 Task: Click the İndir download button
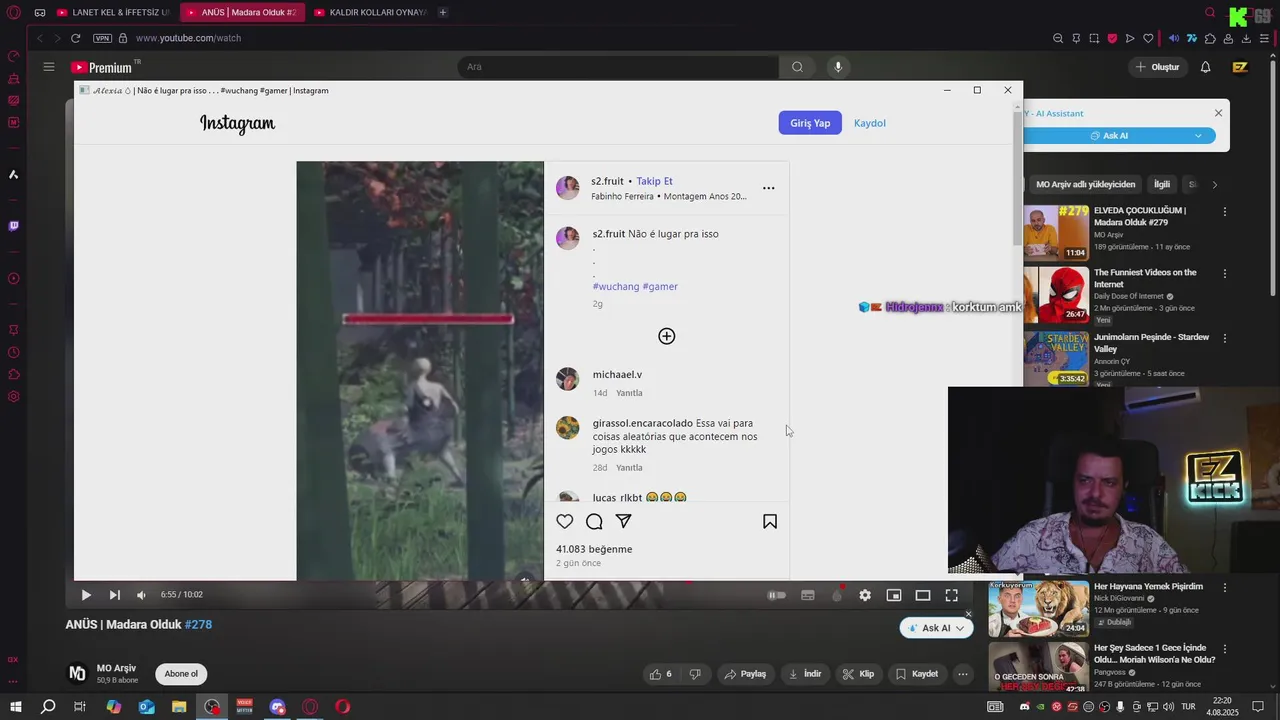805,674
